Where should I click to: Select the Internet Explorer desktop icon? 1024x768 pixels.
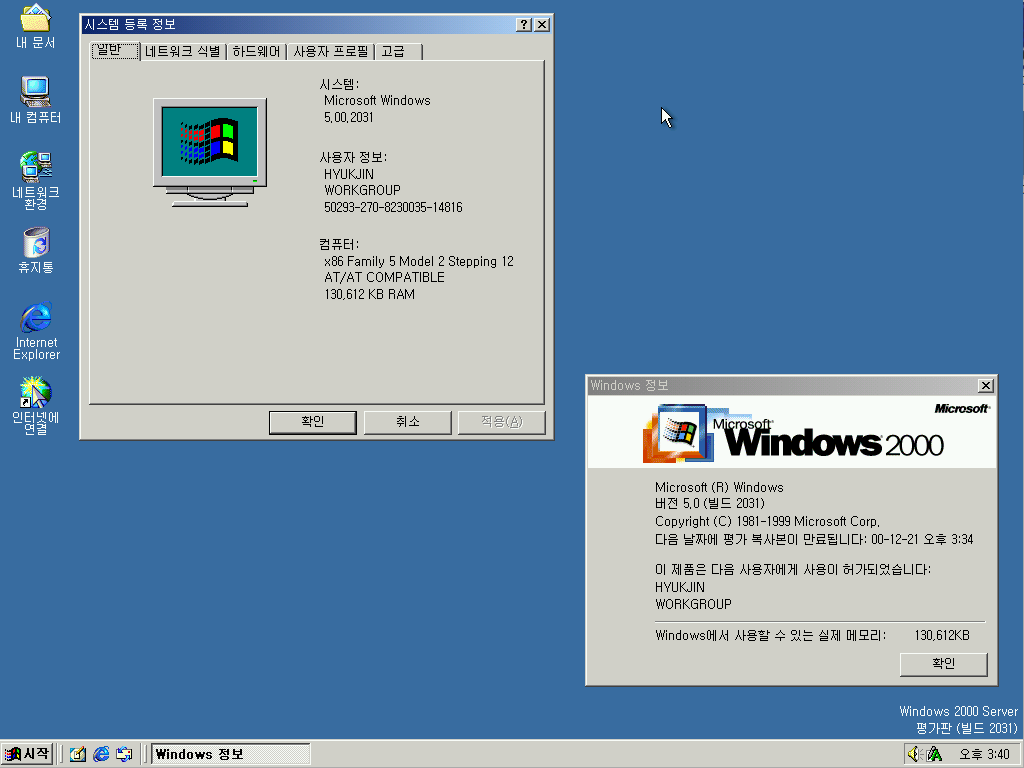coord(36,330)
